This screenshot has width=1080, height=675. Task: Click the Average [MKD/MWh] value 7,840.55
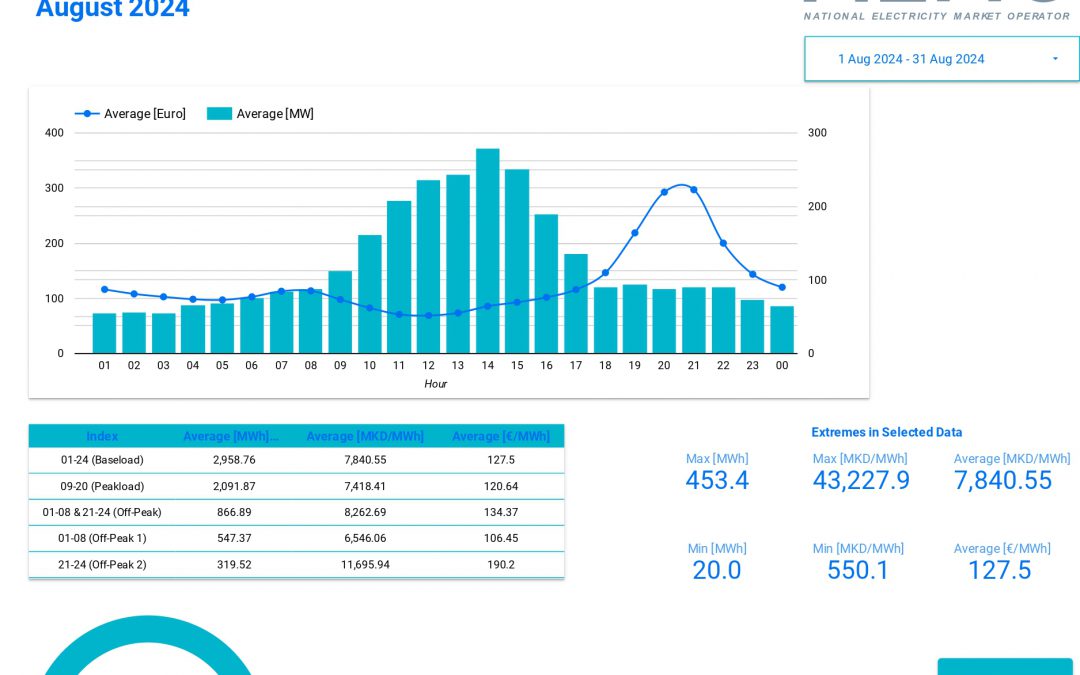1003,481
